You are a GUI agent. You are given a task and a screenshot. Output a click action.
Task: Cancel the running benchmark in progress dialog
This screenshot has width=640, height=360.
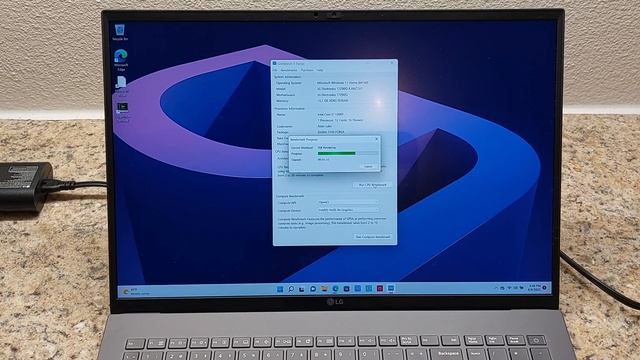(x=368, y=167)
